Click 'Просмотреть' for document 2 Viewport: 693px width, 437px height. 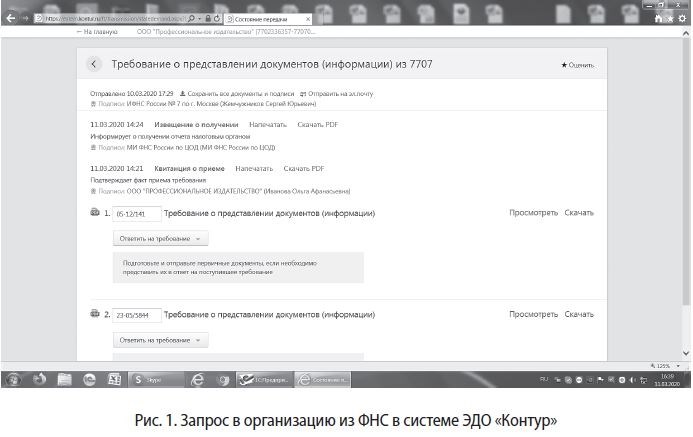coord(533,314)
